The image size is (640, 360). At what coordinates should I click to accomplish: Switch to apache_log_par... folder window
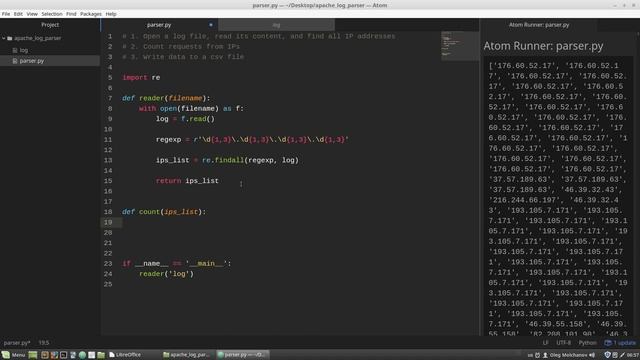tap(186, 355)
